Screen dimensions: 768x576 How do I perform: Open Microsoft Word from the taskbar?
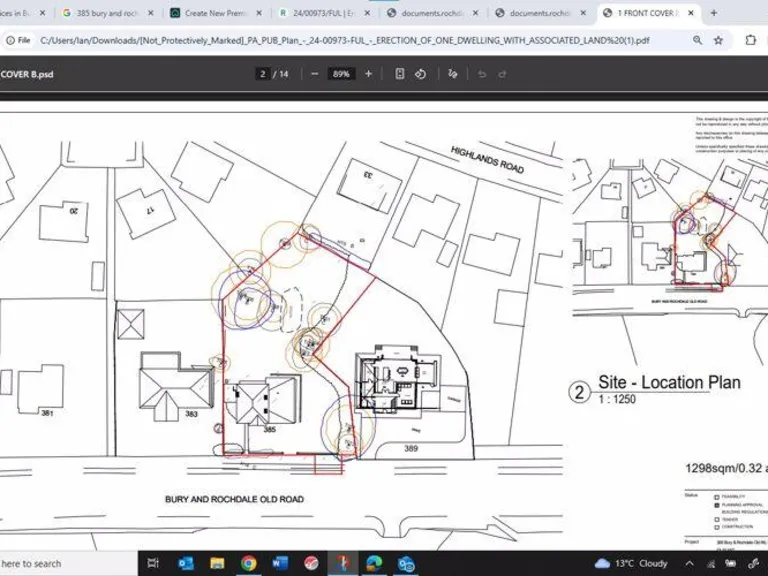click(280, 564)
